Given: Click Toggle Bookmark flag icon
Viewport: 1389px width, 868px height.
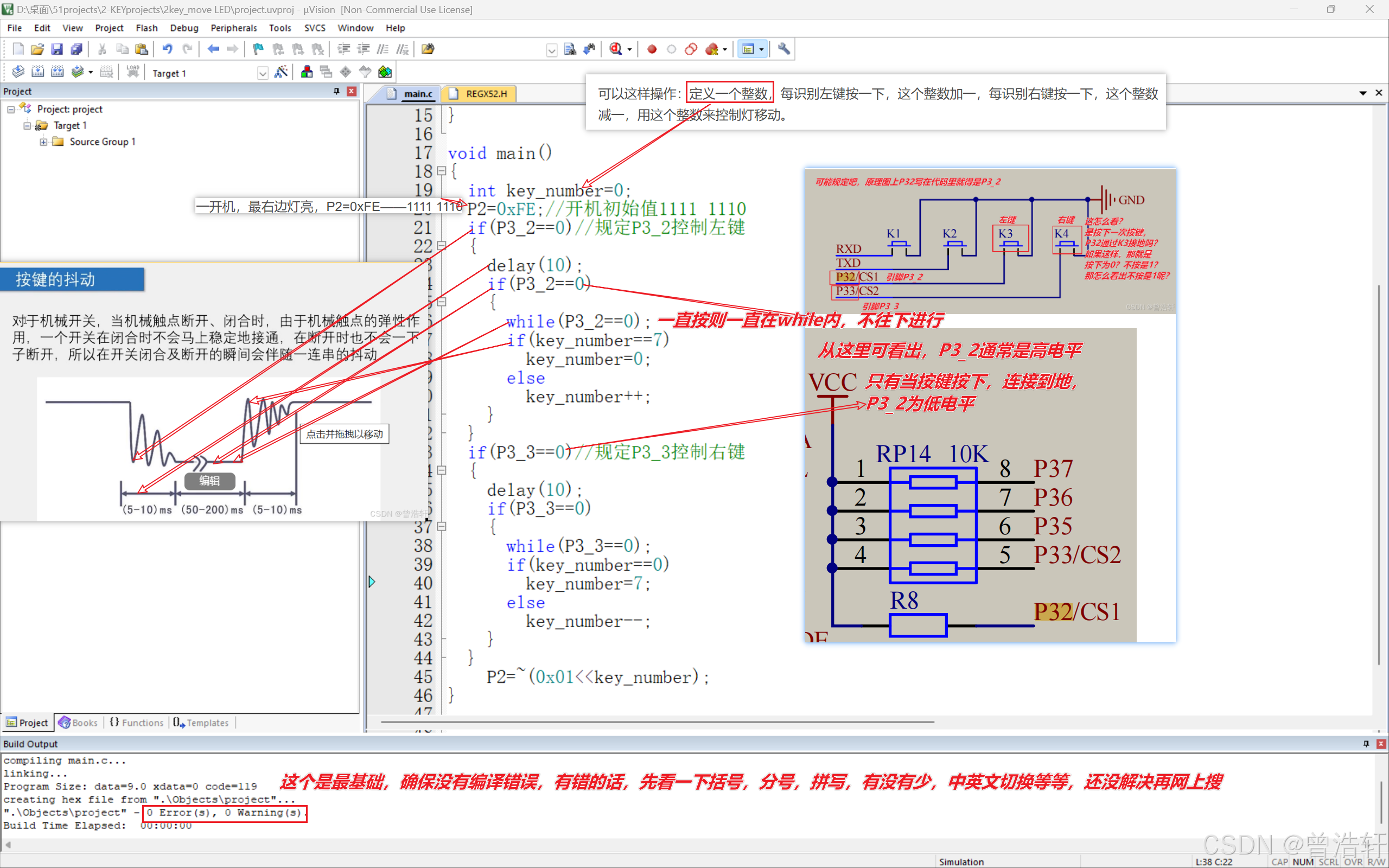Looking at the screenshot, I should tap(258, 49).
